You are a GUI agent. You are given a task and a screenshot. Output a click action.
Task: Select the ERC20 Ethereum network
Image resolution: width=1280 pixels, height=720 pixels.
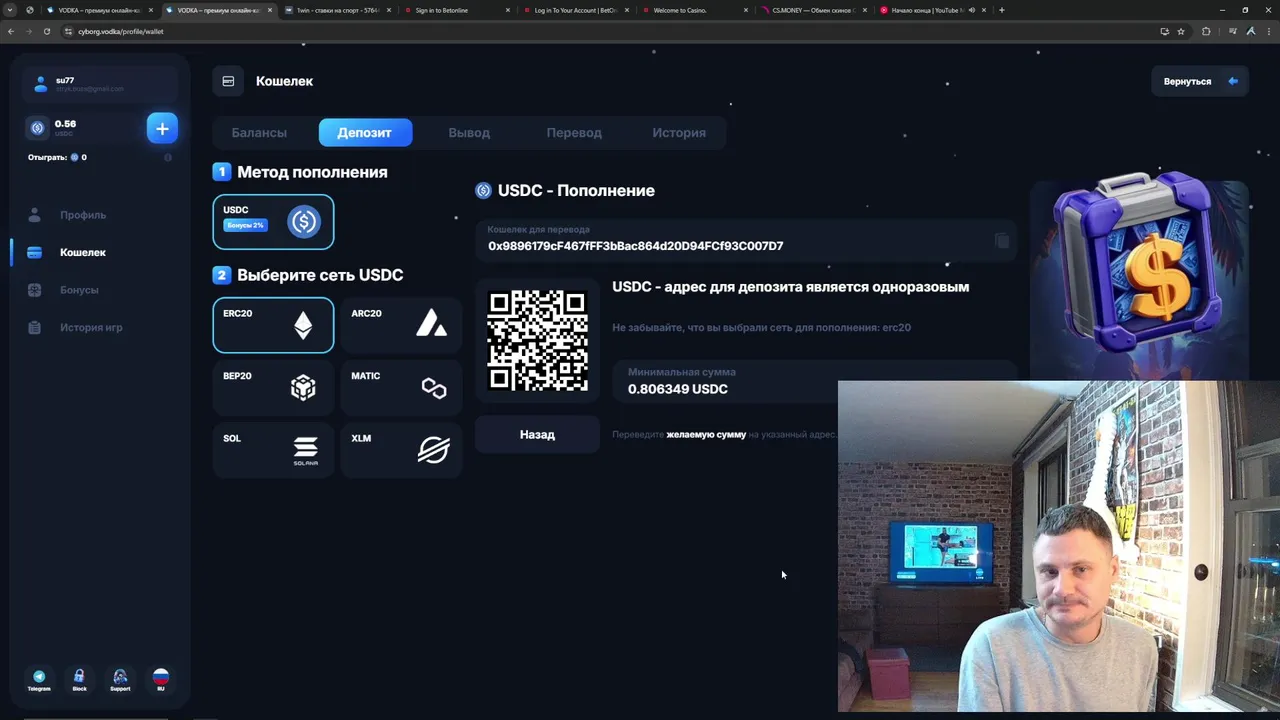pyautogui.click(x=273, y=325)
